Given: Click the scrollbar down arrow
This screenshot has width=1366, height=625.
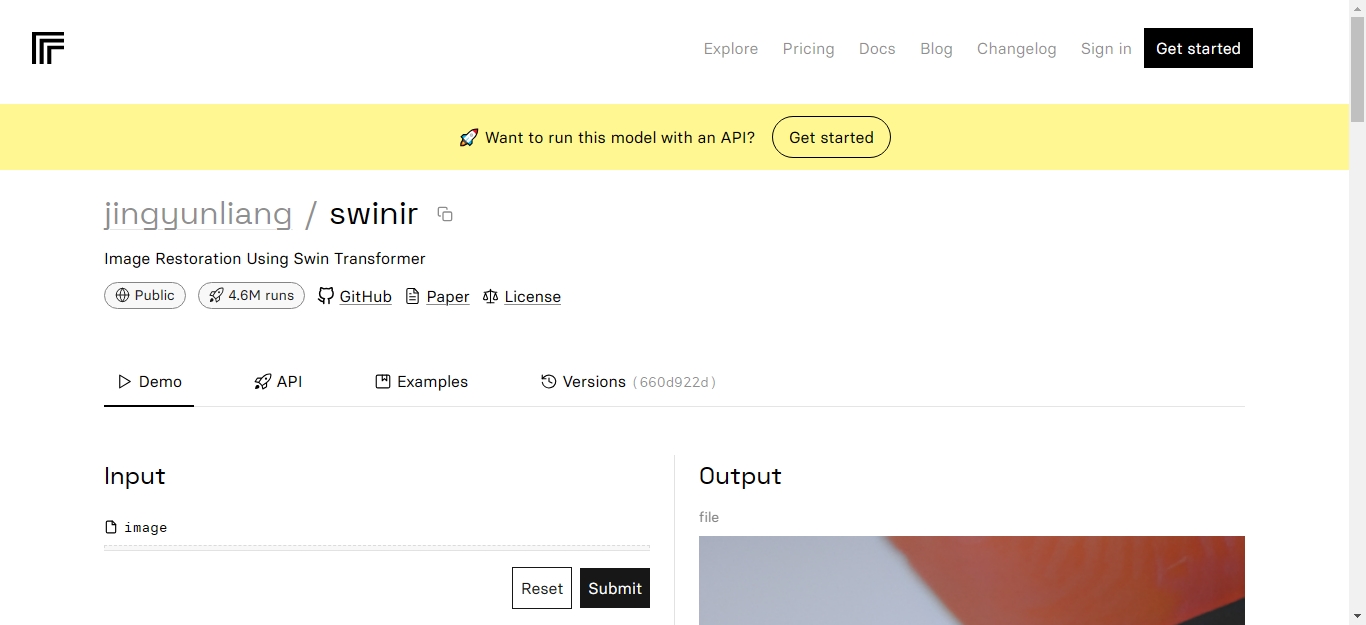Looking at the screenshot, I should (1357, 615).
